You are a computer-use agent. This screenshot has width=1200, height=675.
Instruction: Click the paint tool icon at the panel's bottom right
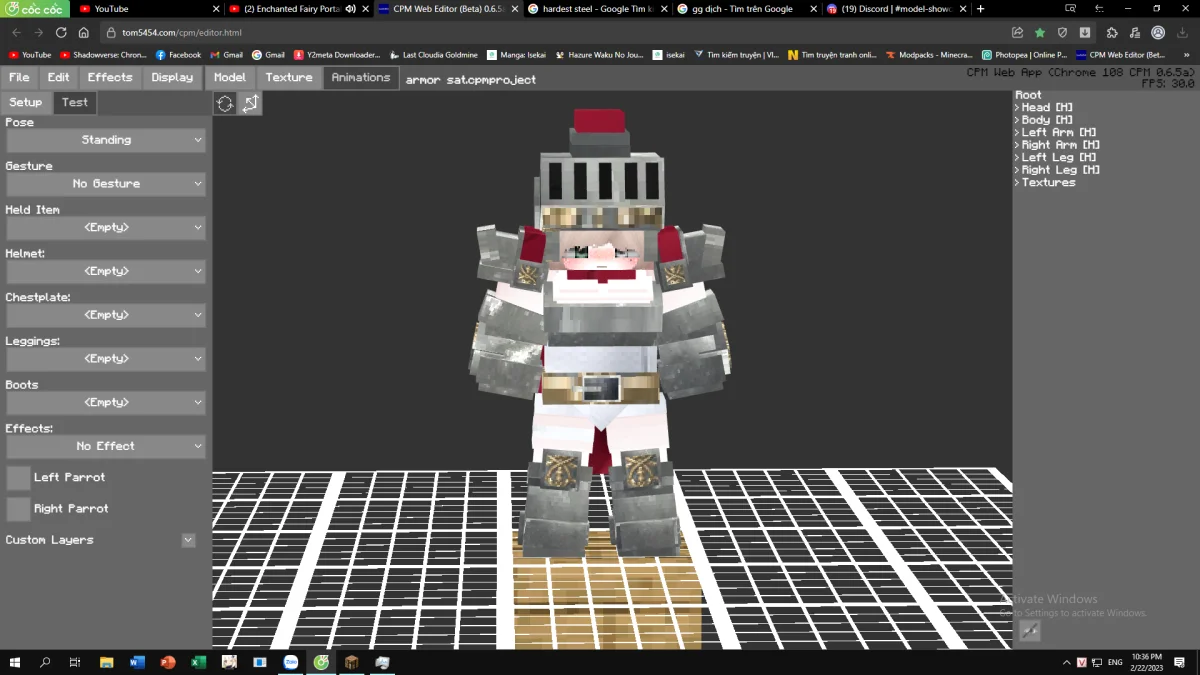tap(1029, 630)
